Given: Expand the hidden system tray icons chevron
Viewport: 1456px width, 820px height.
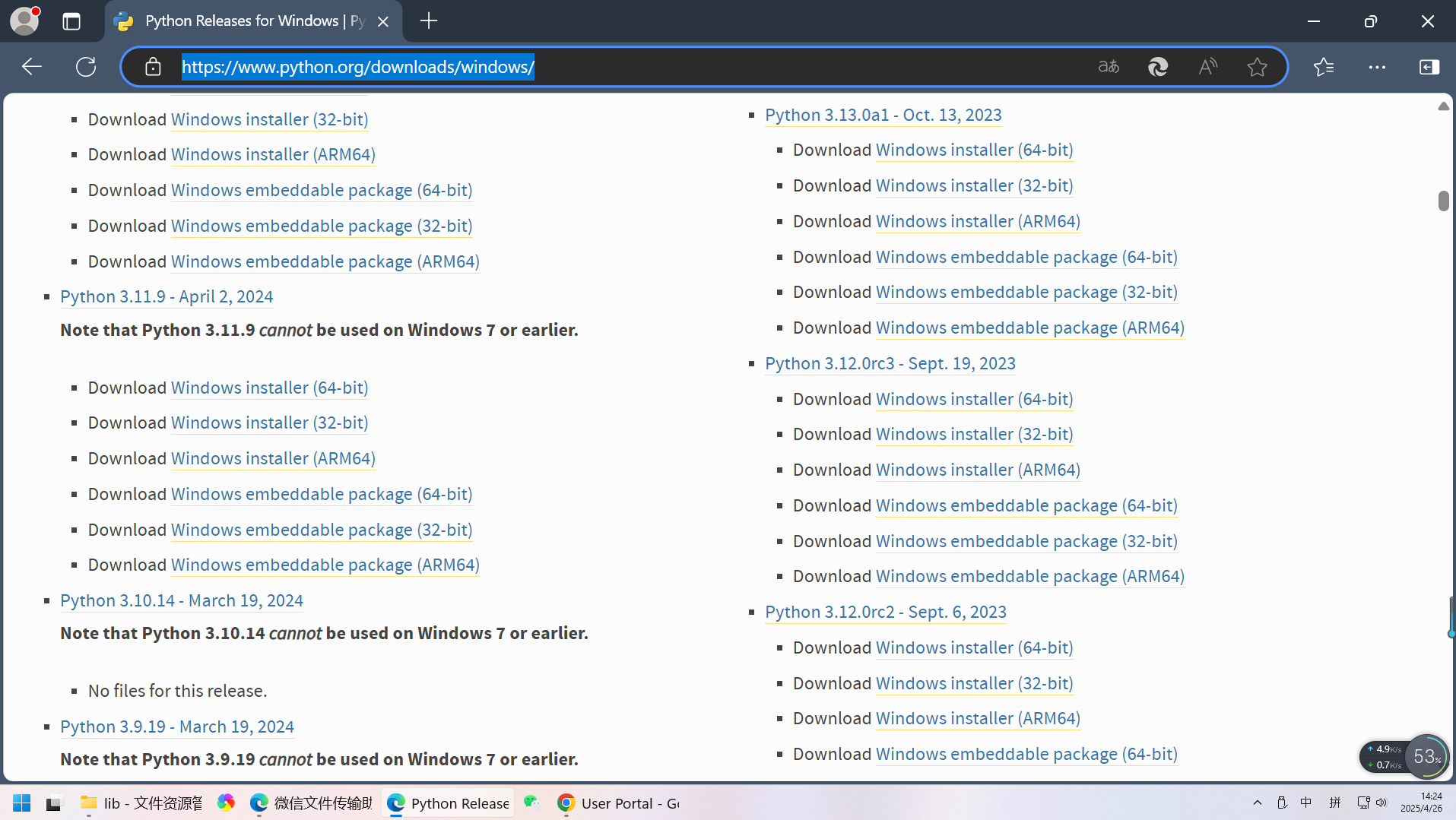Looking at the screenshot, I should pyautogui.click(x=1258, y=803).
